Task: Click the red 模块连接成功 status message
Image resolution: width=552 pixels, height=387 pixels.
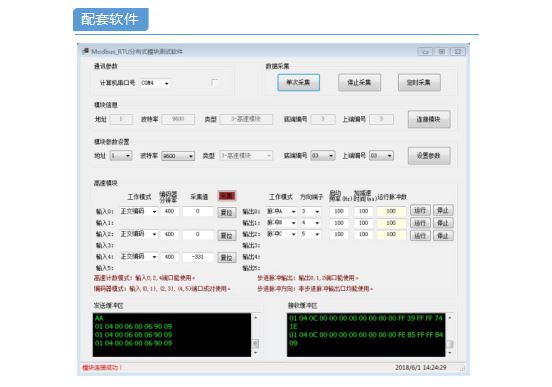Action: click(102, 368)
